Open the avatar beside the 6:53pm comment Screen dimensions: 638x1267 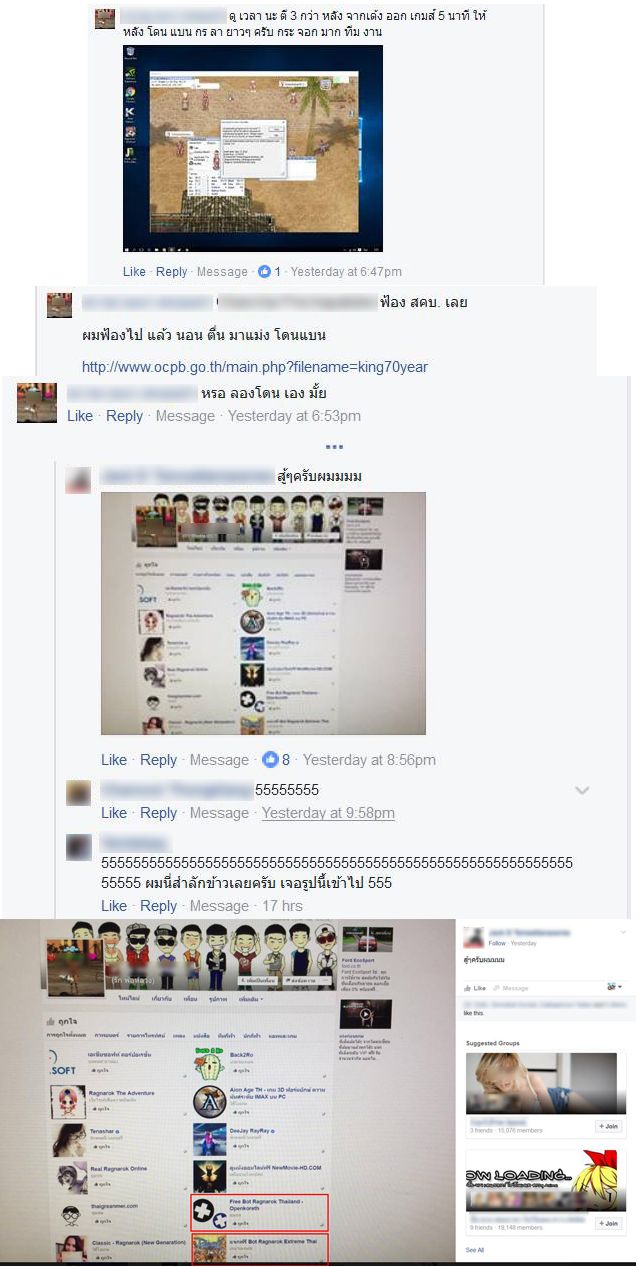[x=37, y=402]
